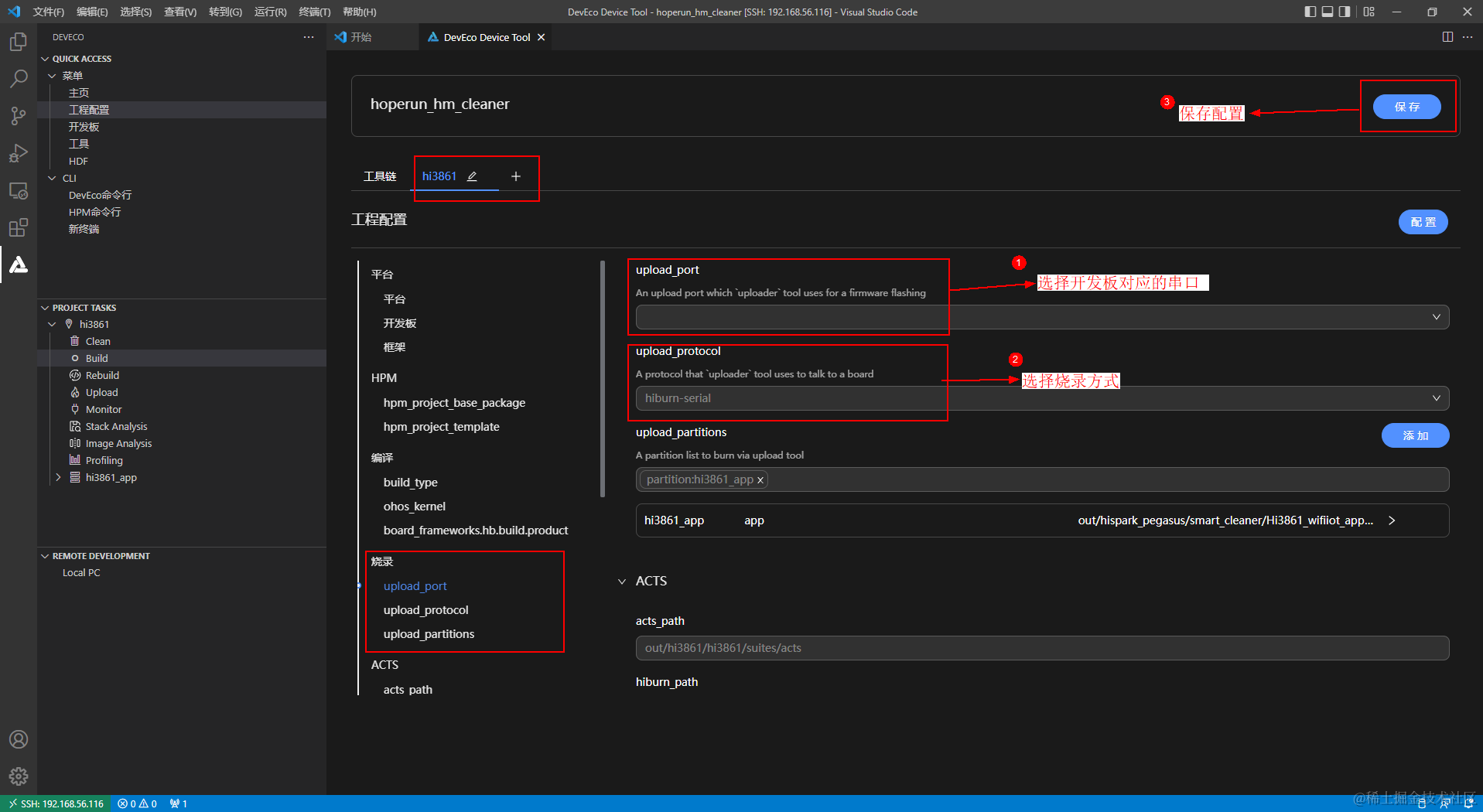Image resolution: width=1483 pixels, height=812 pixels.
Task: Toggle the secondary side bar layout button
Action: tap(1345, 12)
